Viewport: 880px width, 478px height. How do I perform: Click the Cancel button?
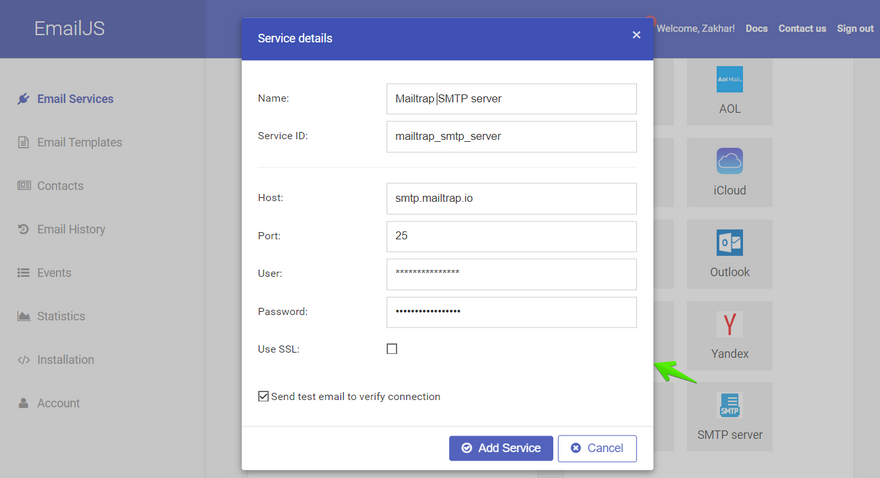tap(597, 448)
